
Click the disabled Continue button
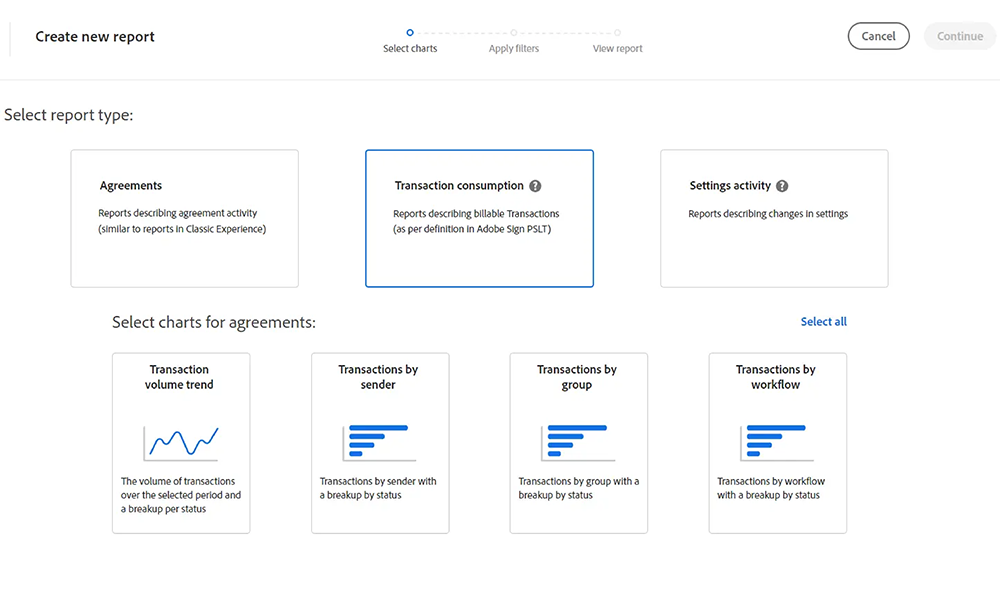pyautogui.click(x=958, y=35)
